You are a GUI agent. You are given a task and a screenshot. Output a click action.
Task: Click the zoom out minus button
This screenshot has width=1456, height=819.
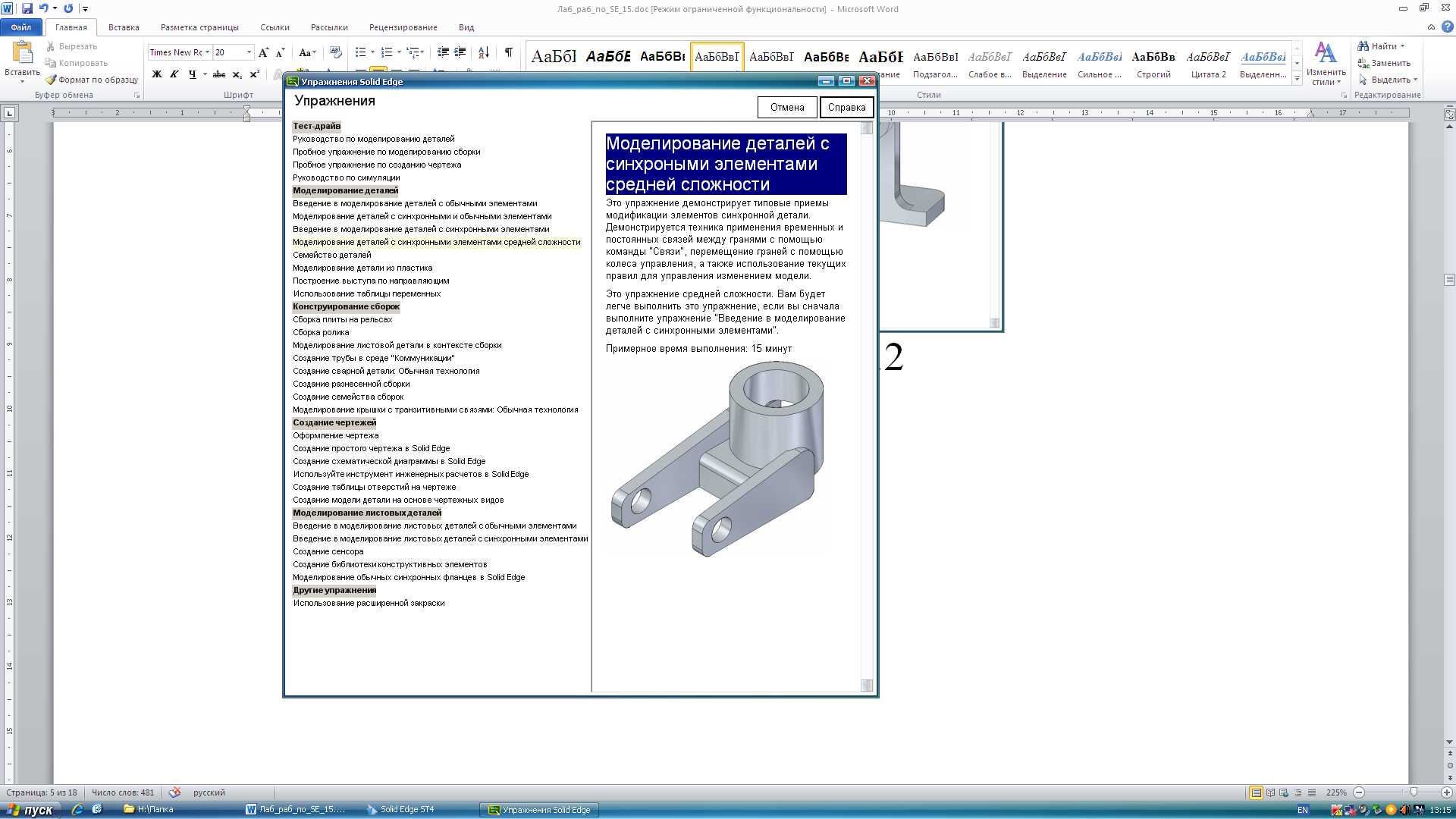pyautogui.click(x=1359, y=792)
